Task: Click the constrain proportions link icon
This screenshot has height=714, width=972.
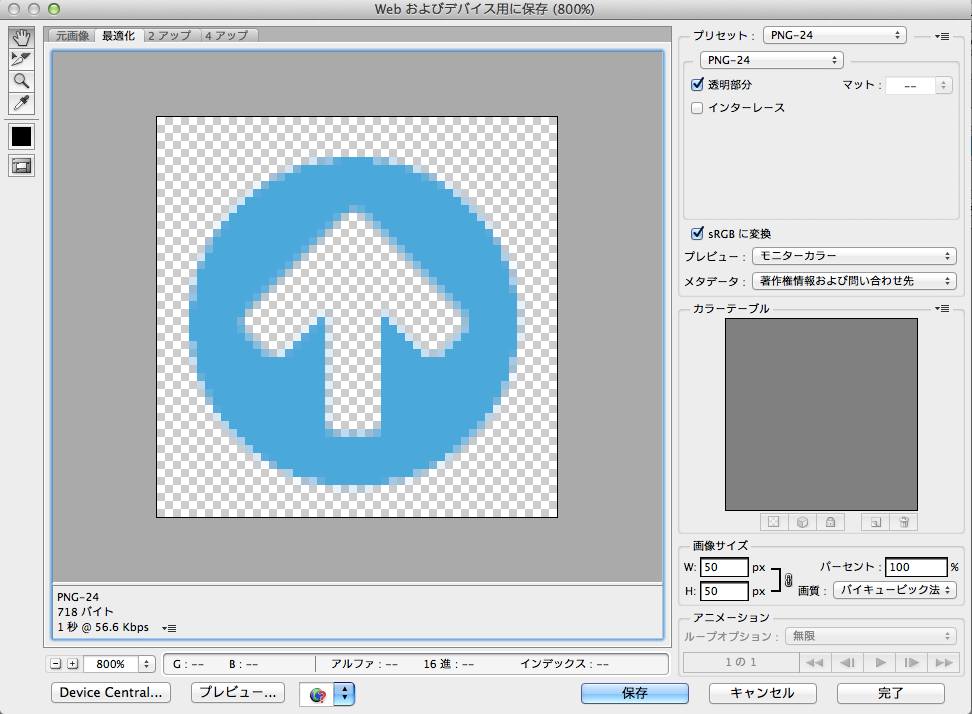Action: click(788, 579)
